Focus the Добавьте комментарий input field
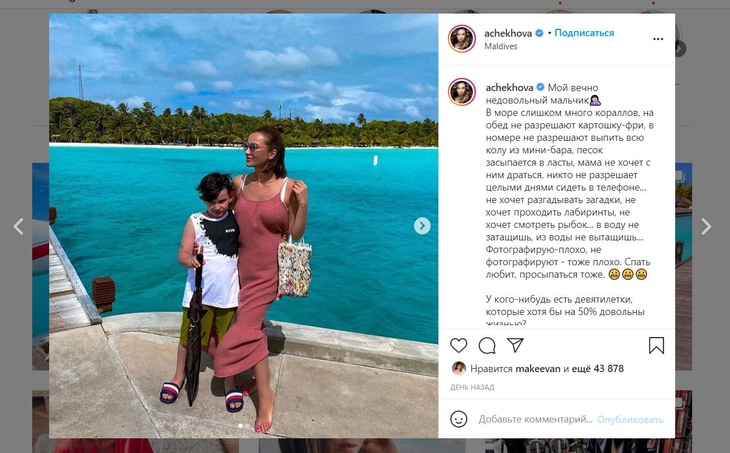This screenshot has height=453, width=730. click(x=535, y=419)
